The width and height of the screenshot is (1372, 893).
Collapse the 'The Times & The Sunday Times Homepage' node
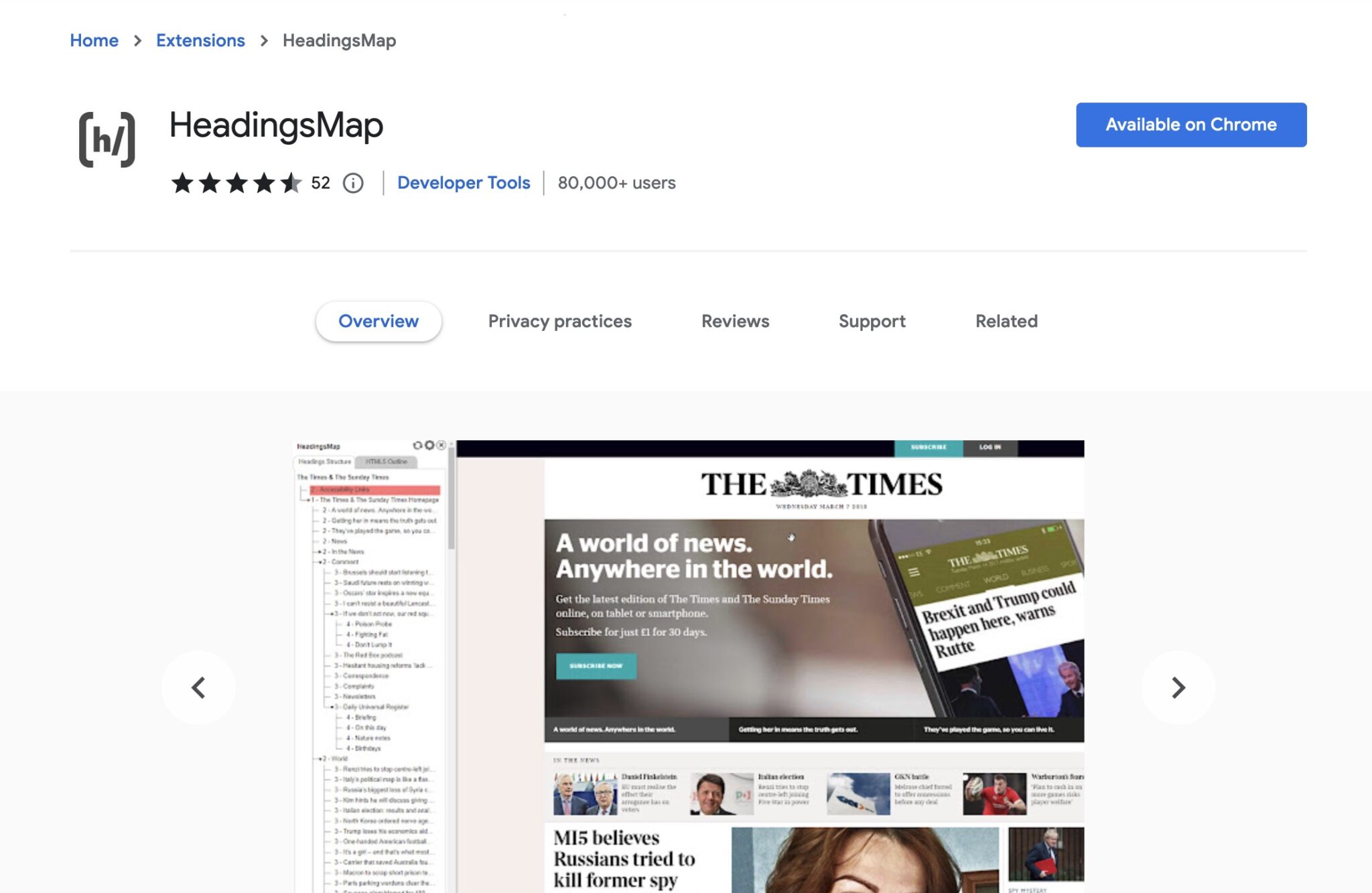[308, 500]
